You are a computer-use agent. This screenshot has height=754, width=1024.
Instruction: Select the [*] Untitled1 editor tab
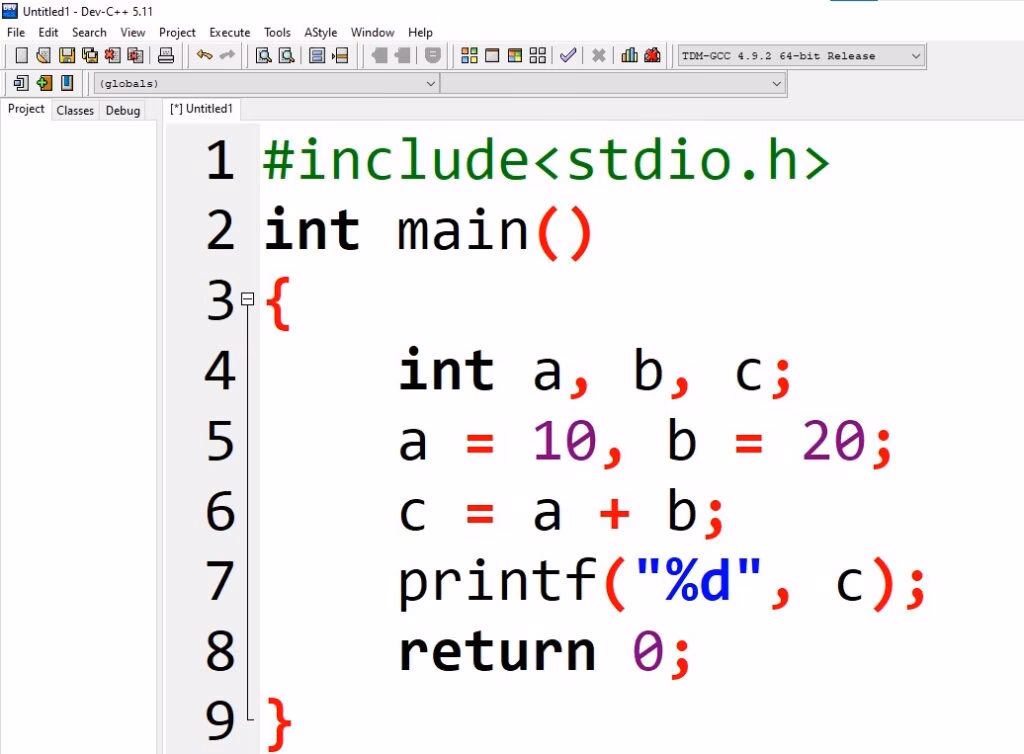(x=201, y=109)
